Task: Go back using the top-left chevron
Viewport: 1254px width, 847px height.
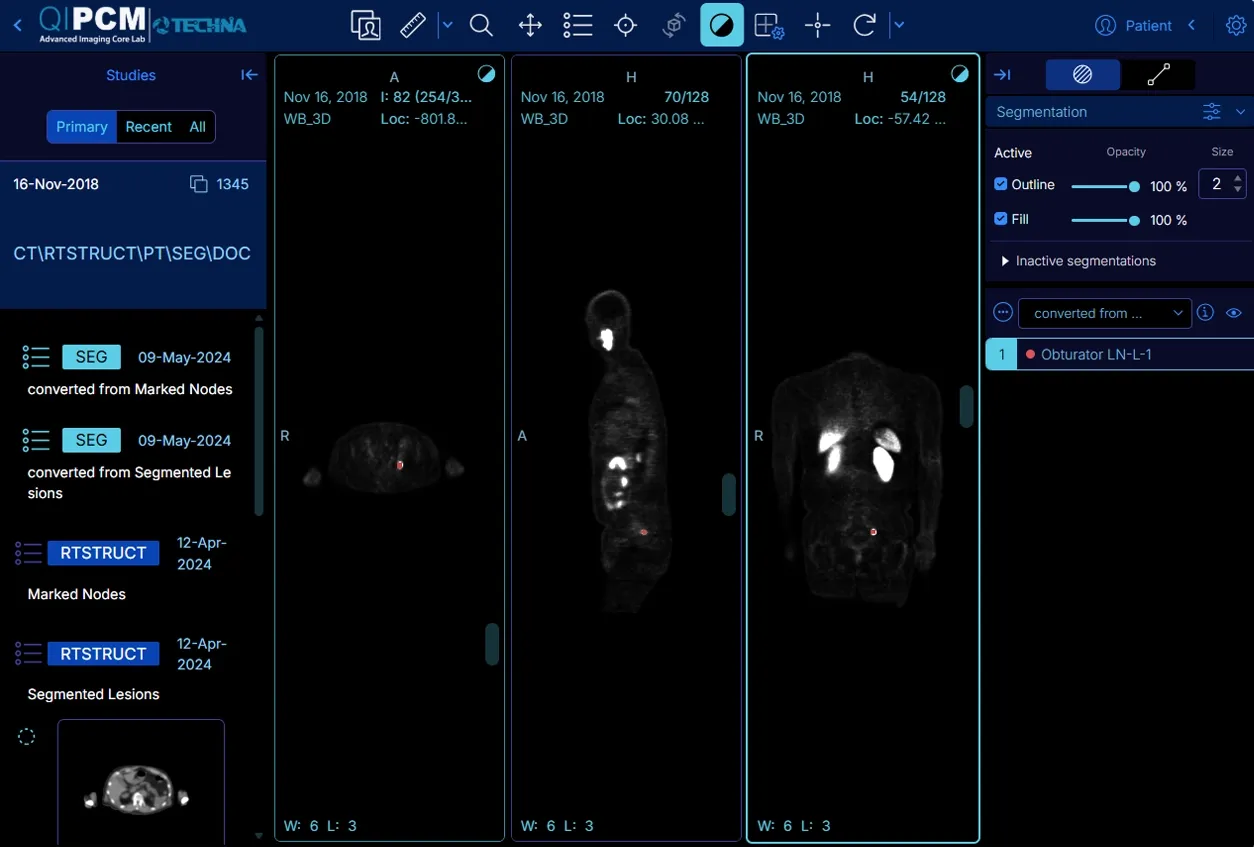Action: coord(17,25)
